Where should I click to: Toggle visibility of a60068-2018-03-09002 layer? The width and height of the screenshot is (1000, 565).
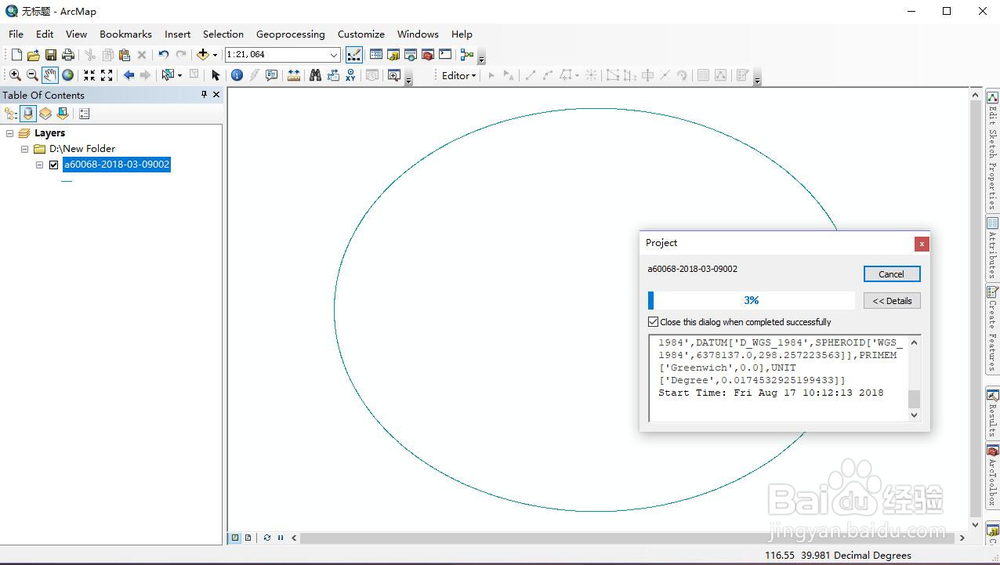click(x=54, y=165)
